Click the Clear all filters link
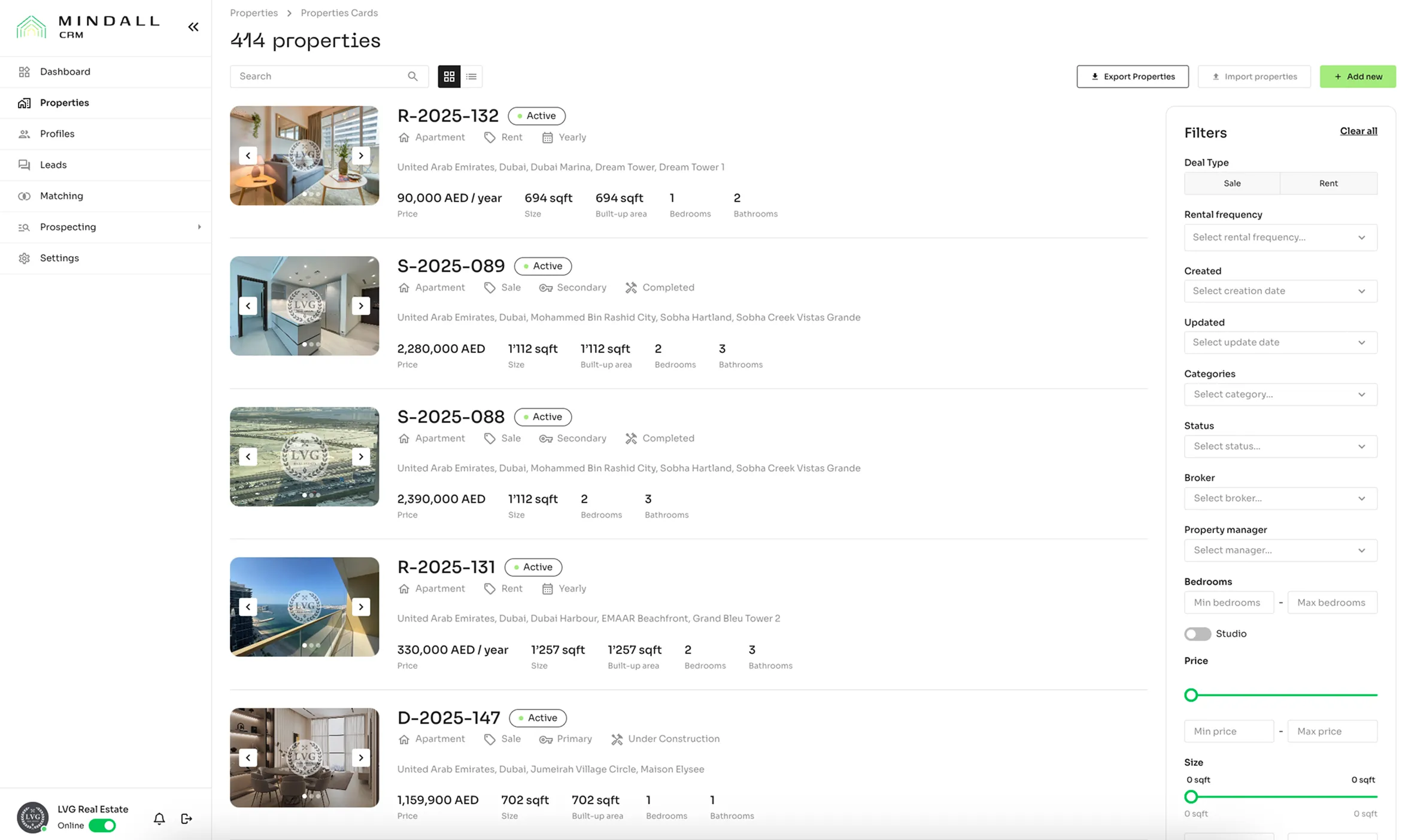Image resolution: width=1411 pixels, height=840 pixels. [x=1358, y=131]
